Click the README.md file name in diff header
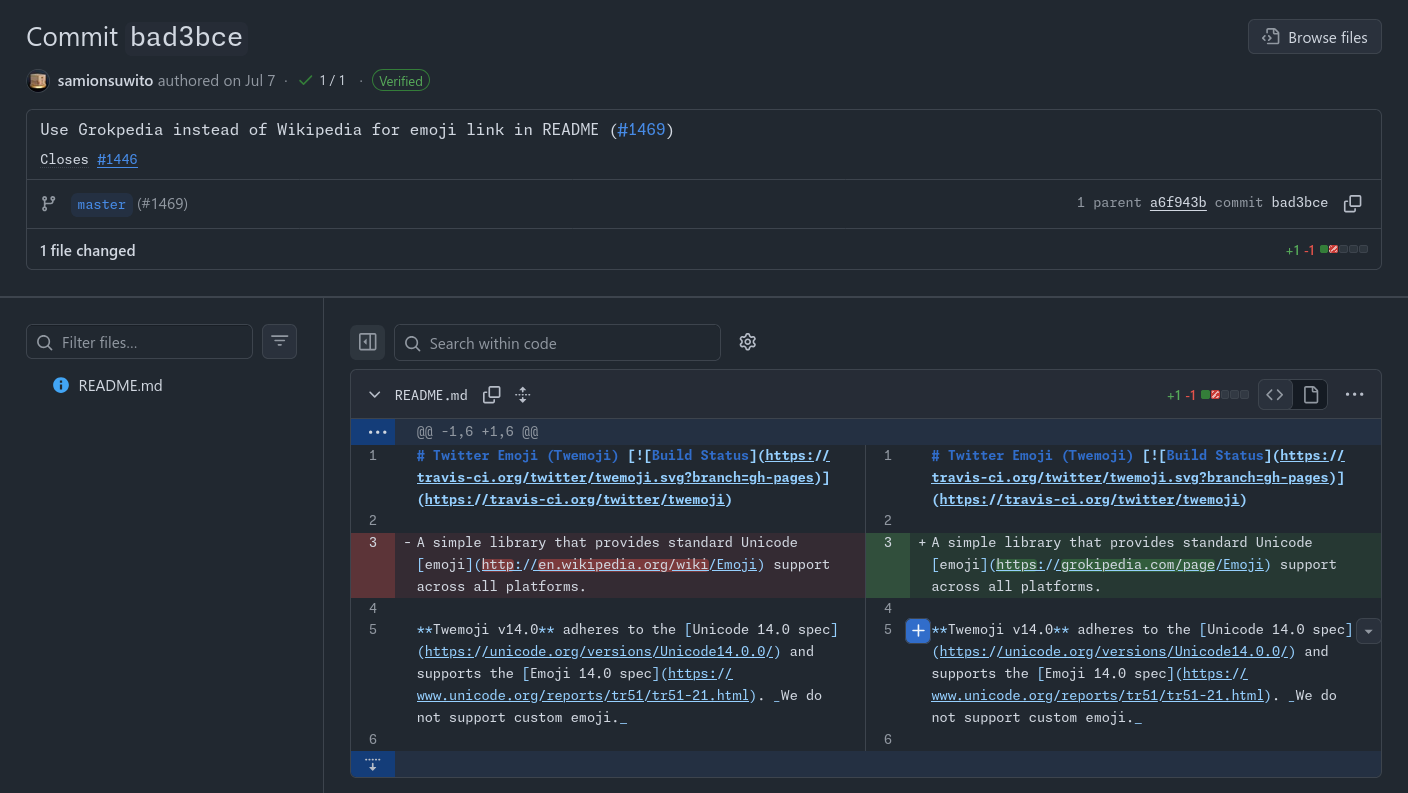The image size is (1408, 793). [431, 395]
